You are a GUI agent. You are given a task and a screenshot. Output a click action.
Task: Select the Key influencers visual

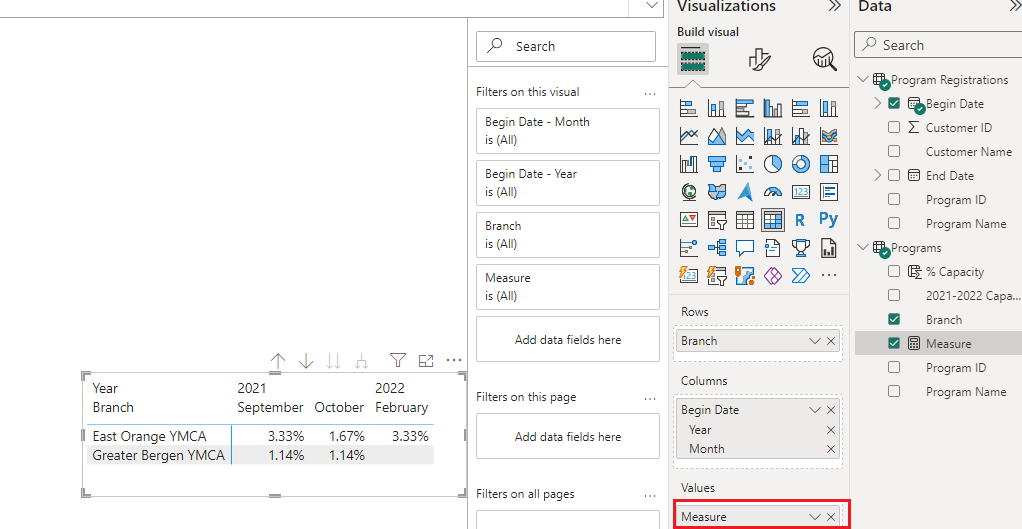tap(689, 248)
